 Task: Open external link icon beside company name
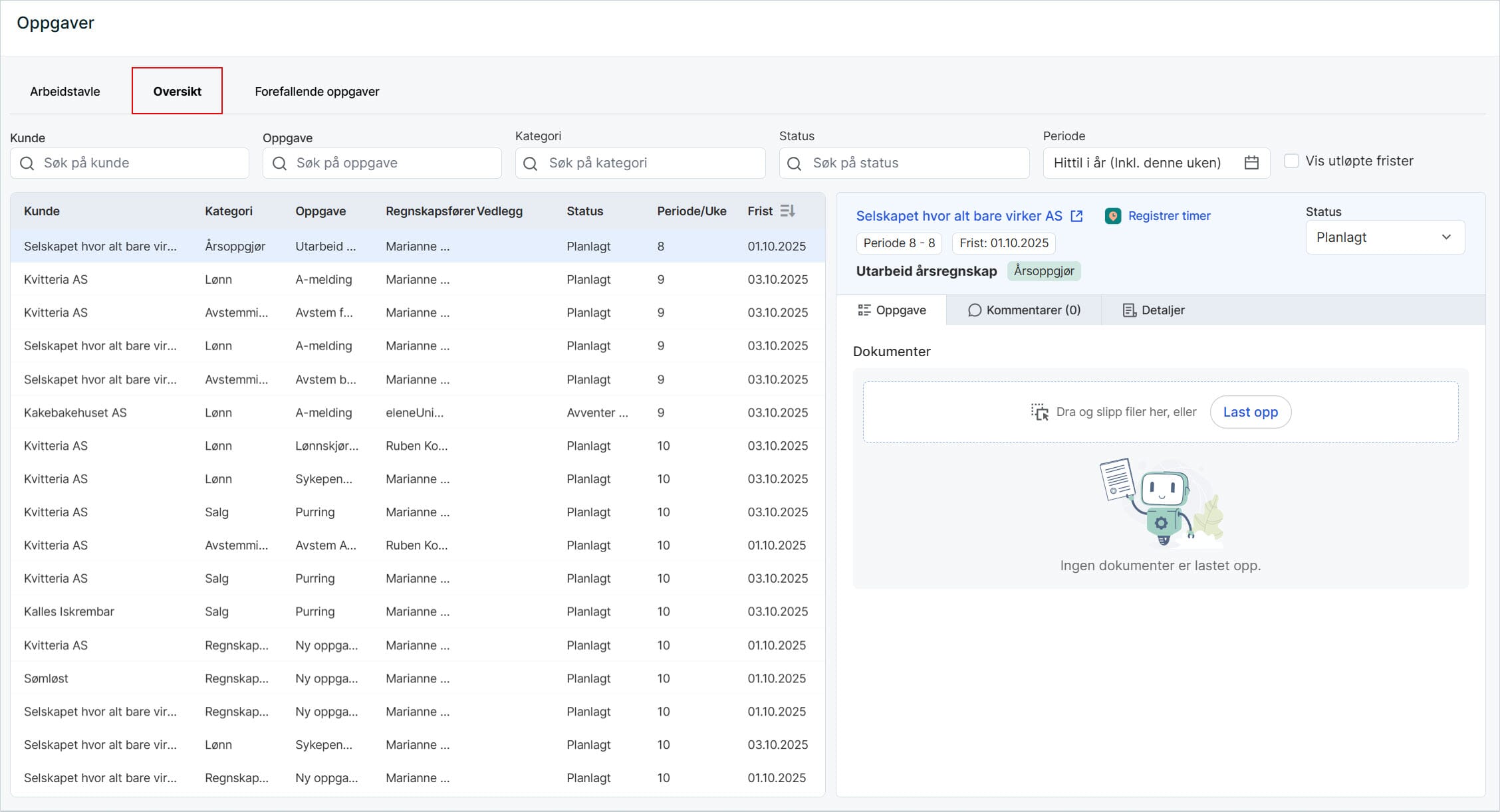click(x=1076, y=216)
